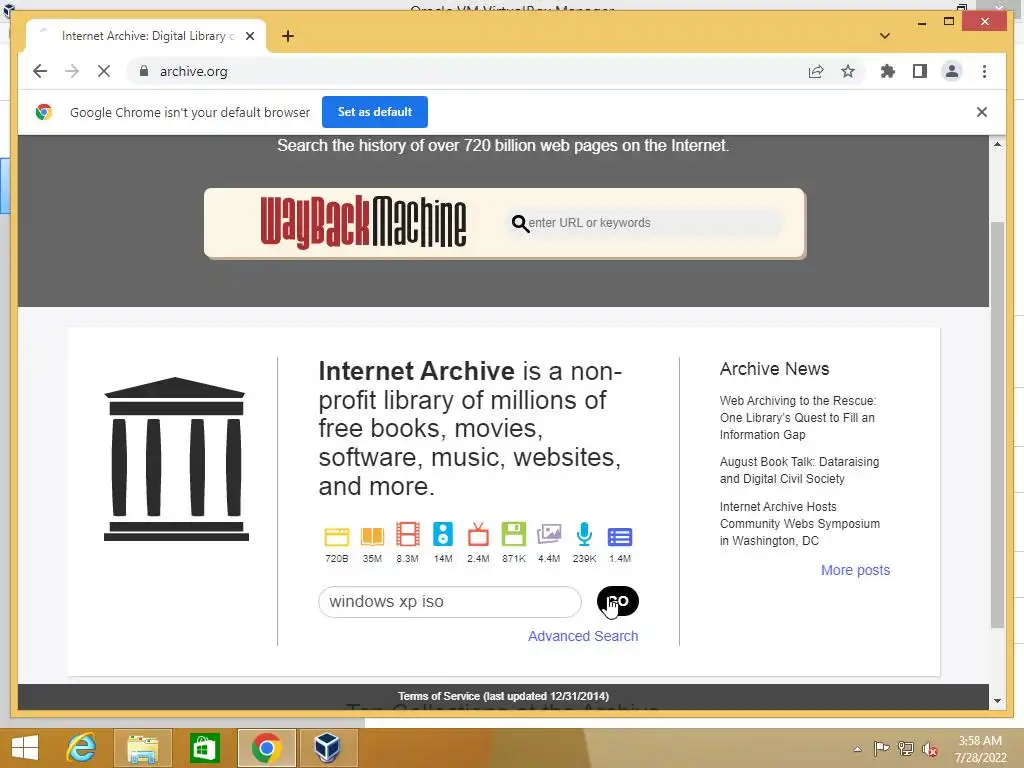Select the Internet Archive: Digital Library tab
This screenshot has height=768, width=1024.
[146, 36]
